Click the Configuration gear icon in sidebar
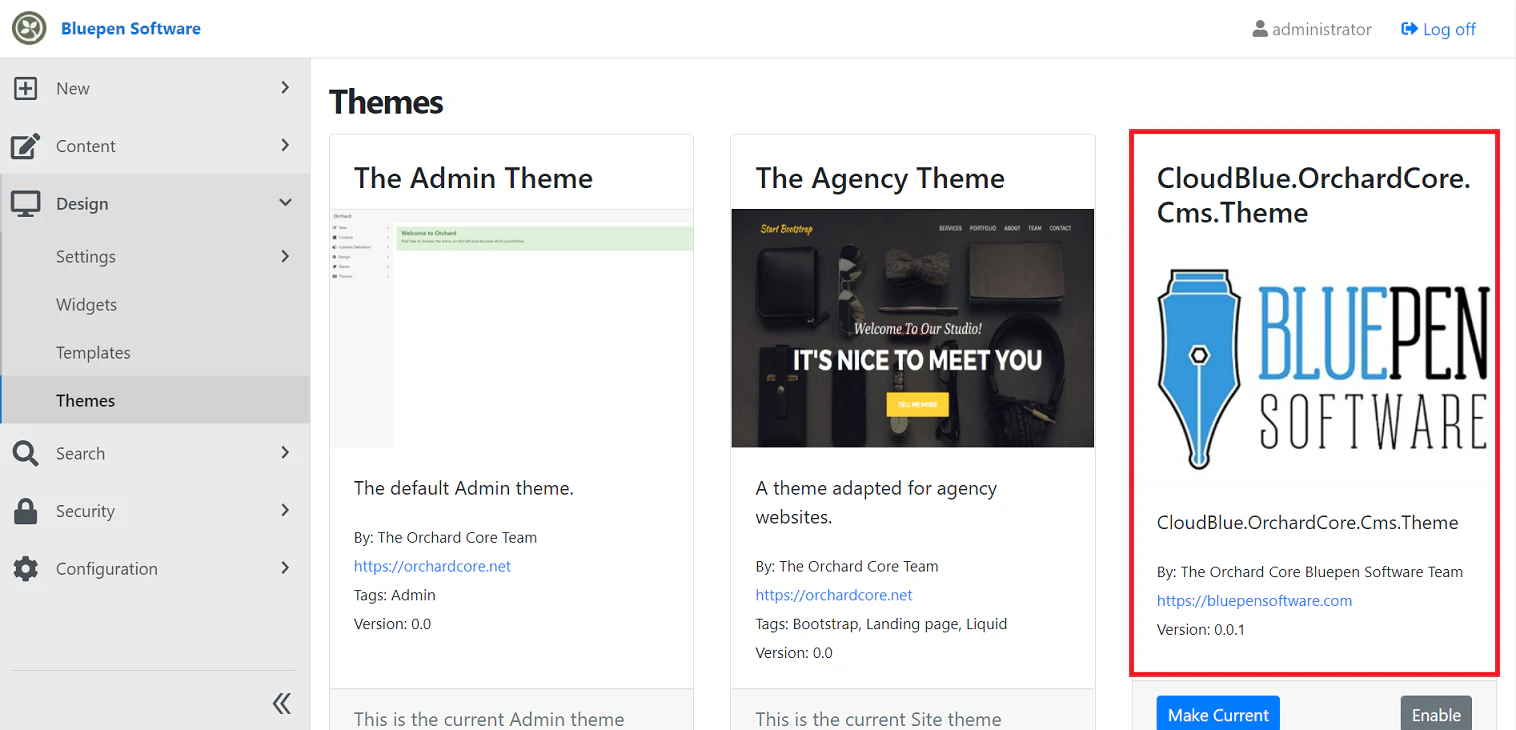This screenshot has width=1516, height=730. 25,569
